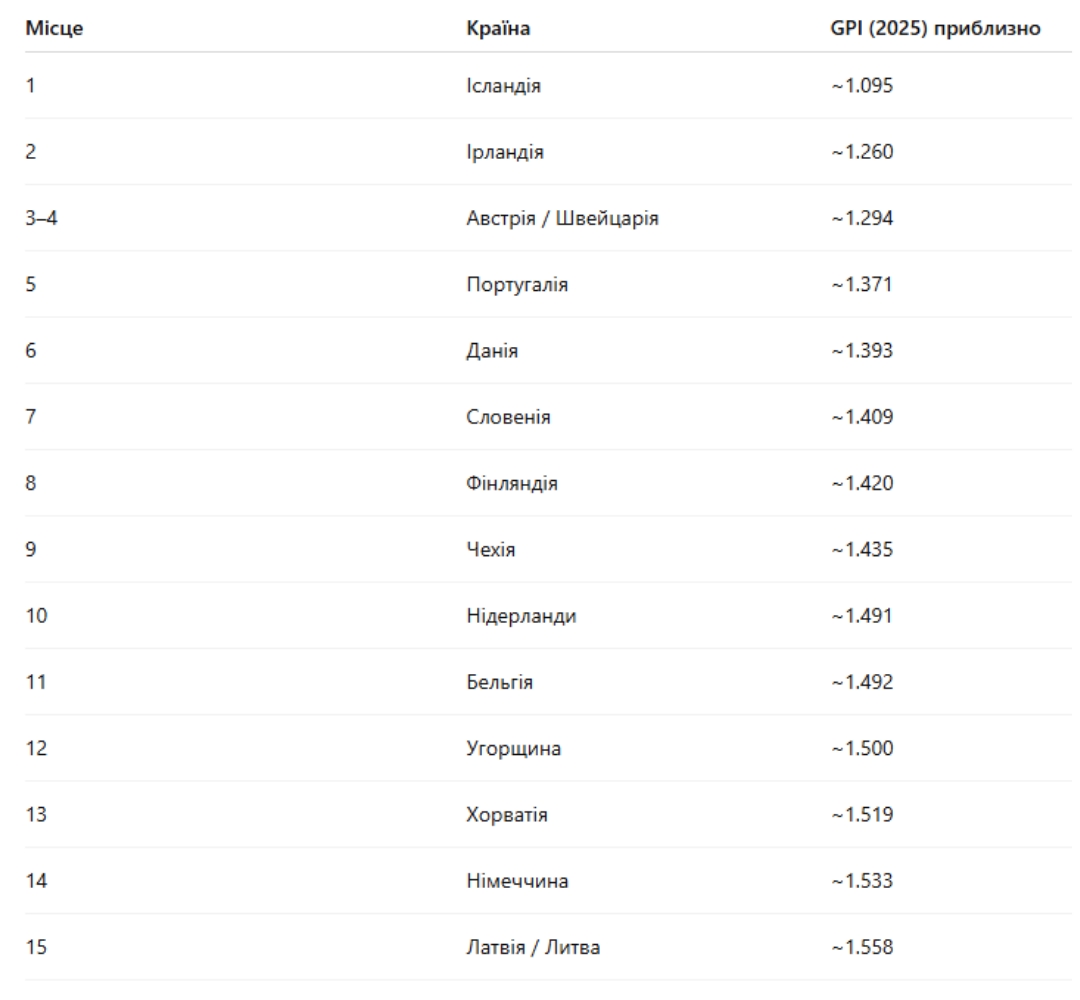Select the Угорщина country cell
1080x1000 pixels.
[x=514, y=749]
